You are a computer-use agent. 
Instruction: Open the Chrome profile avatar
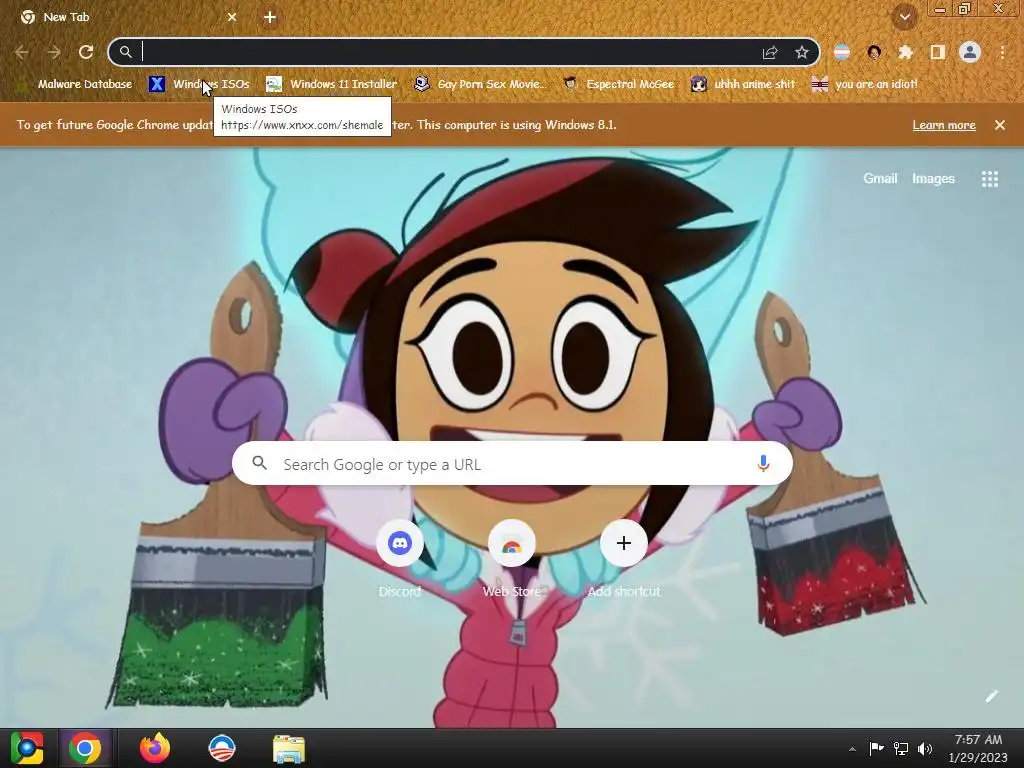(x=970, y=52)
